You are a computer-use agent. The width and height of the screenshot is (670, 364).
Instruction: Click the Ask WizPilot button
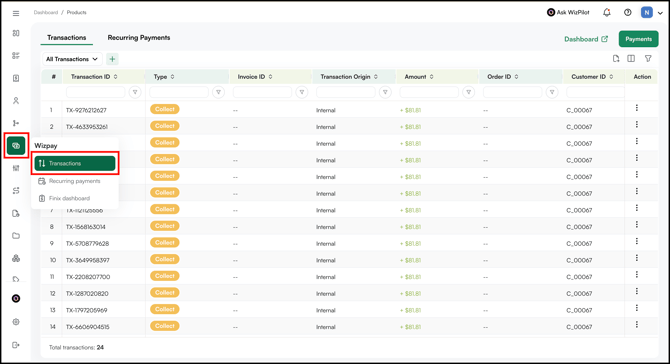click(568, 12)
